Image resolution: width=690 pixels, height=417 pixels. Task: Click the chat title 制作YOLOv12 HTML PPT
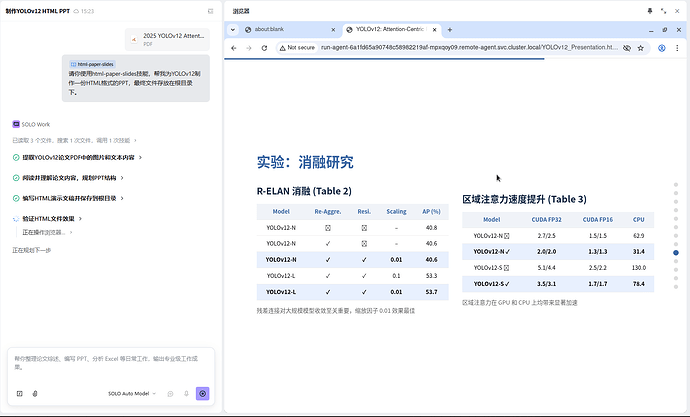click(x=37, y=11)
